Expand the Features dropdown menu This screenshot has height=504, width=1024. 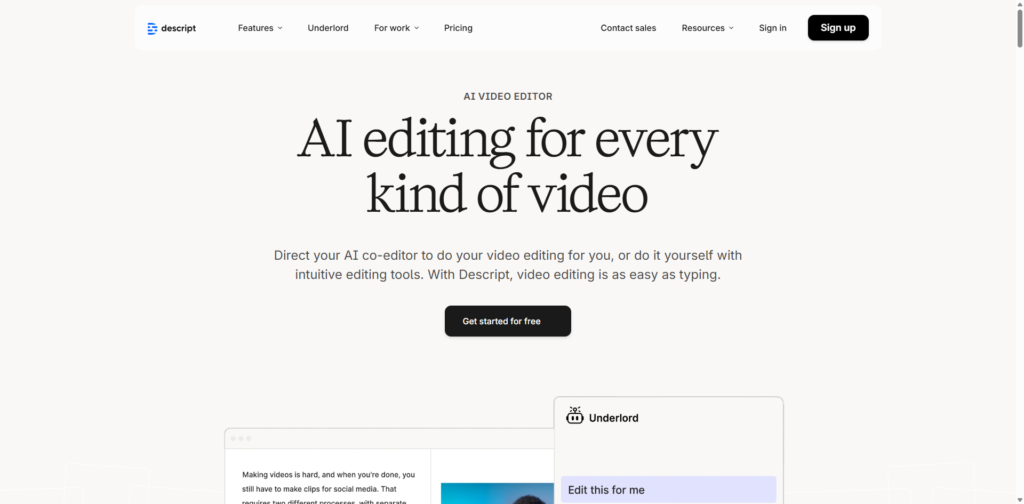[260, 28]
